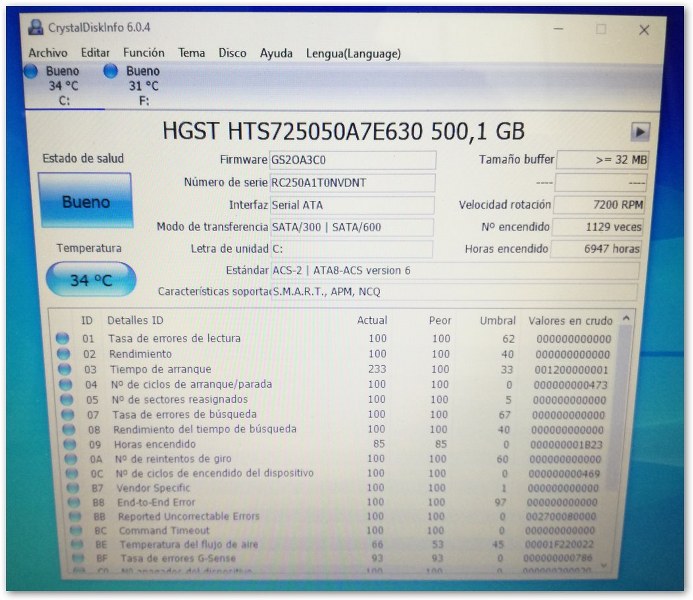Click the CrystalDiskInfo title bar app icon
The image size is (693, 600).
pyautogui.click(x=35, y=27)
